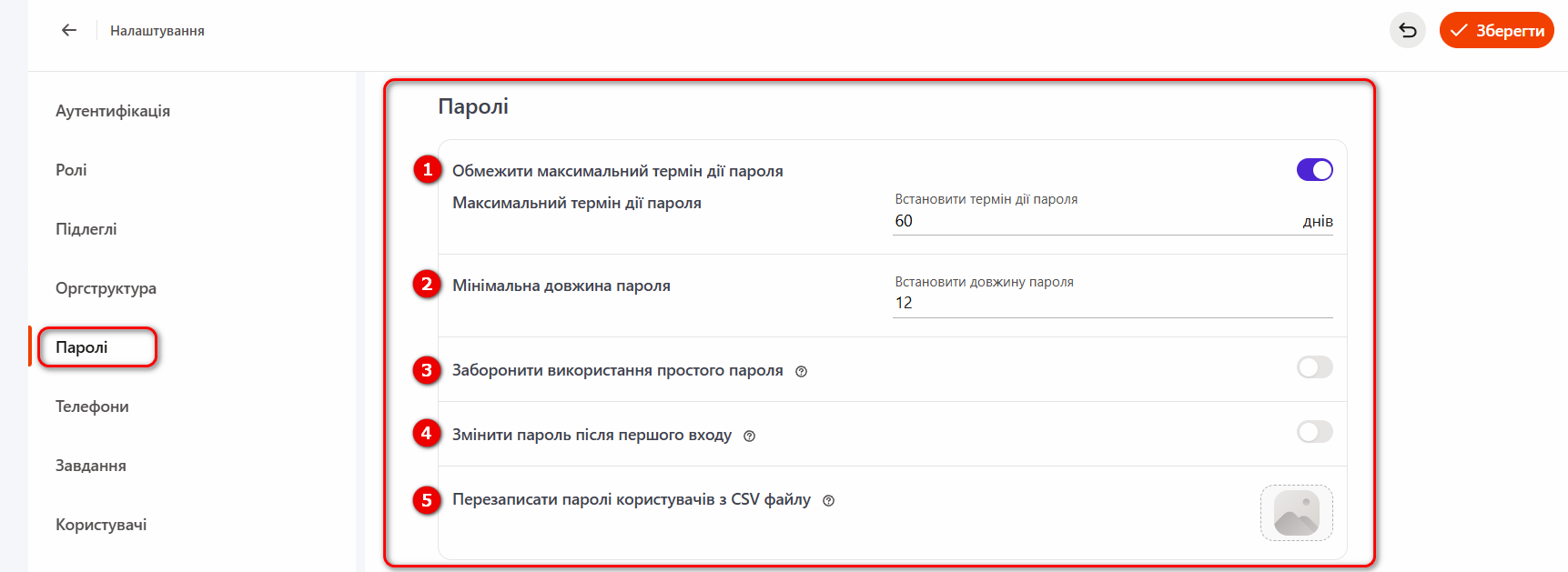
Task: Click the undo arrow icon button
Action: 1407,31
